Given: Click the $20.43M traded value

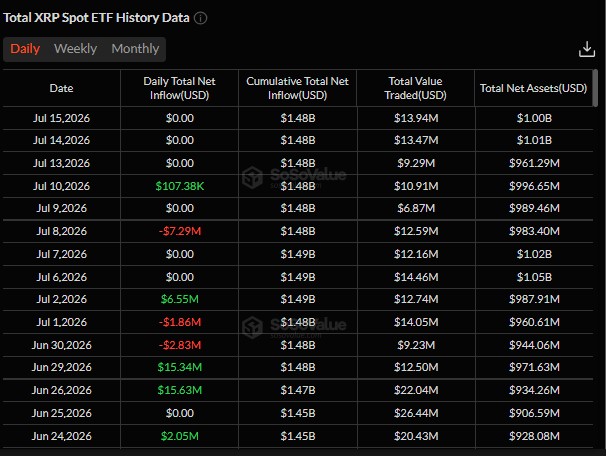Looking at the screenshot, I should 416,436.
